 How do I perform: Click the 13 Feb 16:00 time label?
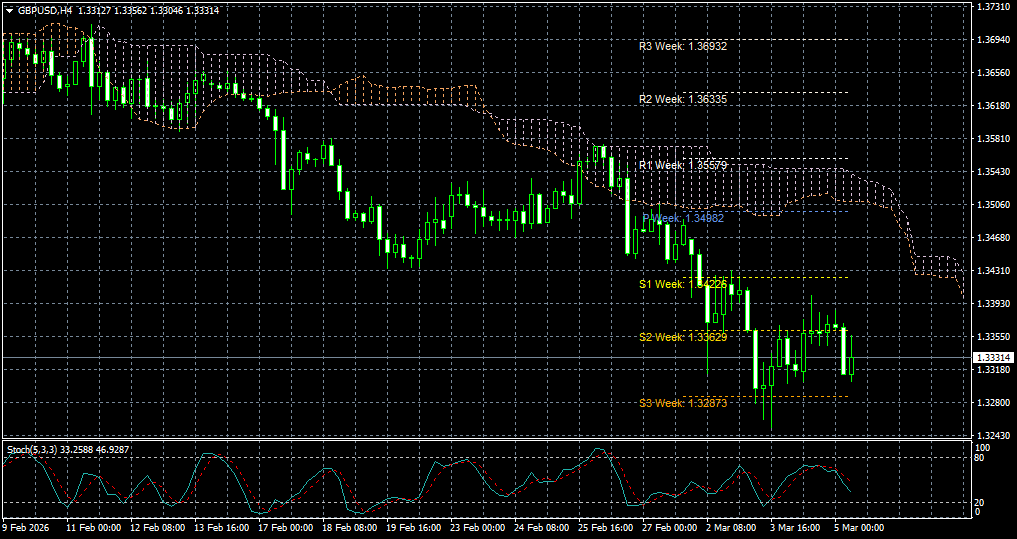[x=221, y=529]
